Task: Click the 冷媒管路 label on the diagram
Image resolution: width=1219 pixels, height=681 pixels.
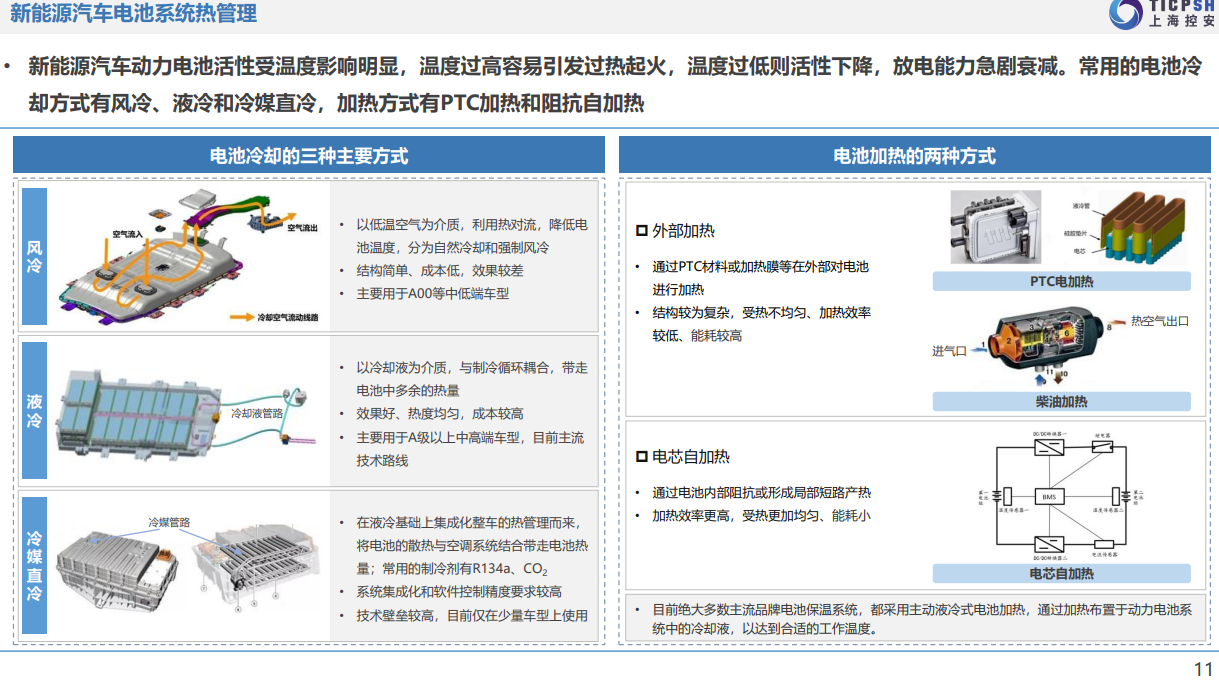Action: click(x=169, y=522)
